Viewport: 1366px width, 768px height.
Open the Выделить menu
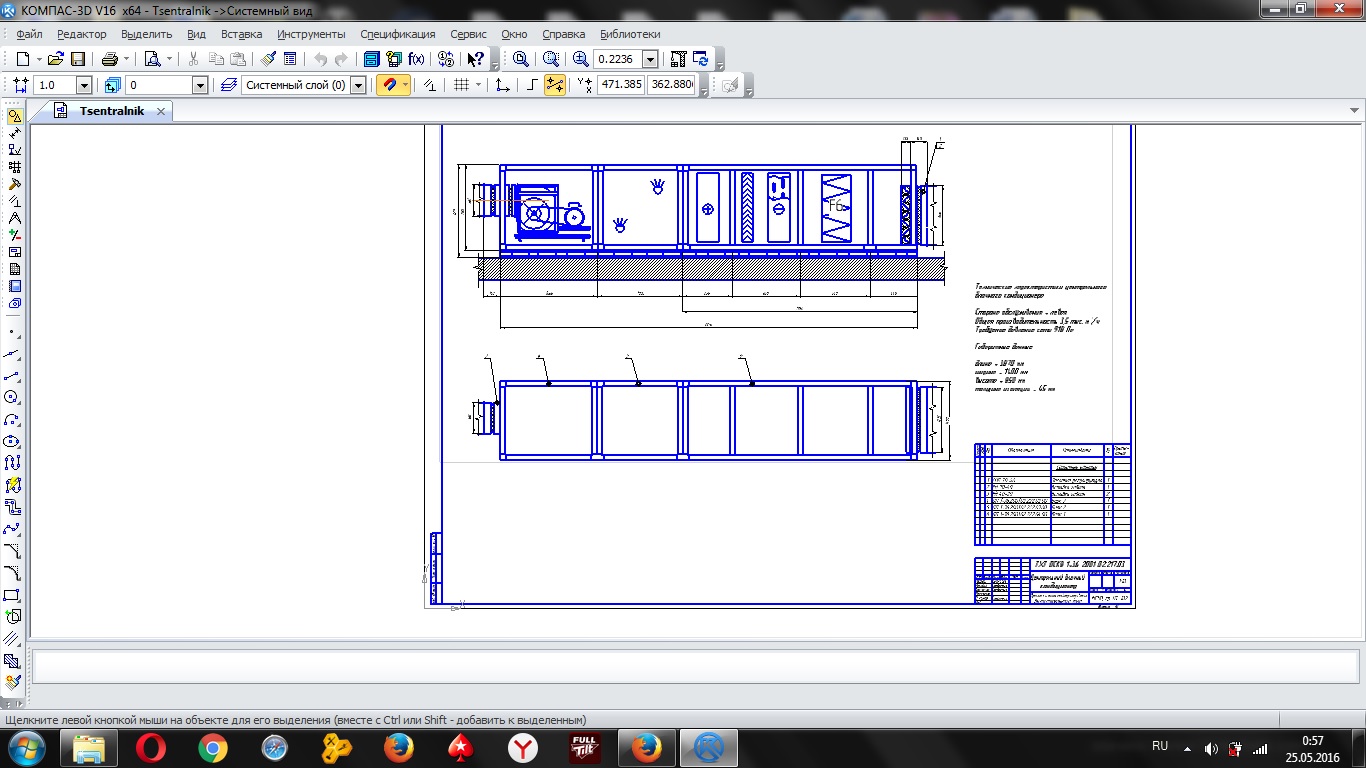coord(147,34)
